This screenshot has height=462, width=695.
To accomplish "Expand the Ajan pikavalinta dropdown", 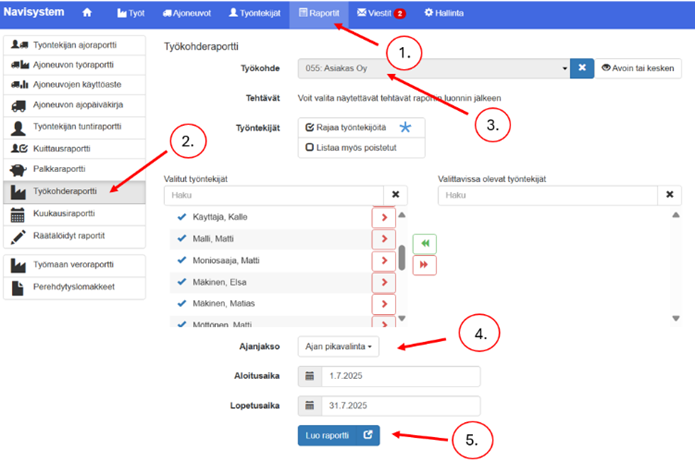I will [336, 346].
